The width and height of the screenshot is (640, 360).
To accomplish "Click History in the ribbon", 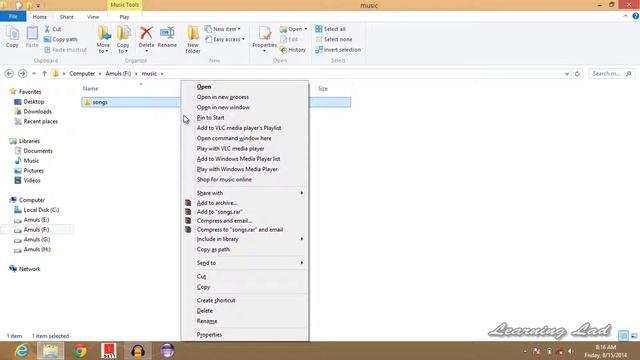I will point(293,50).
